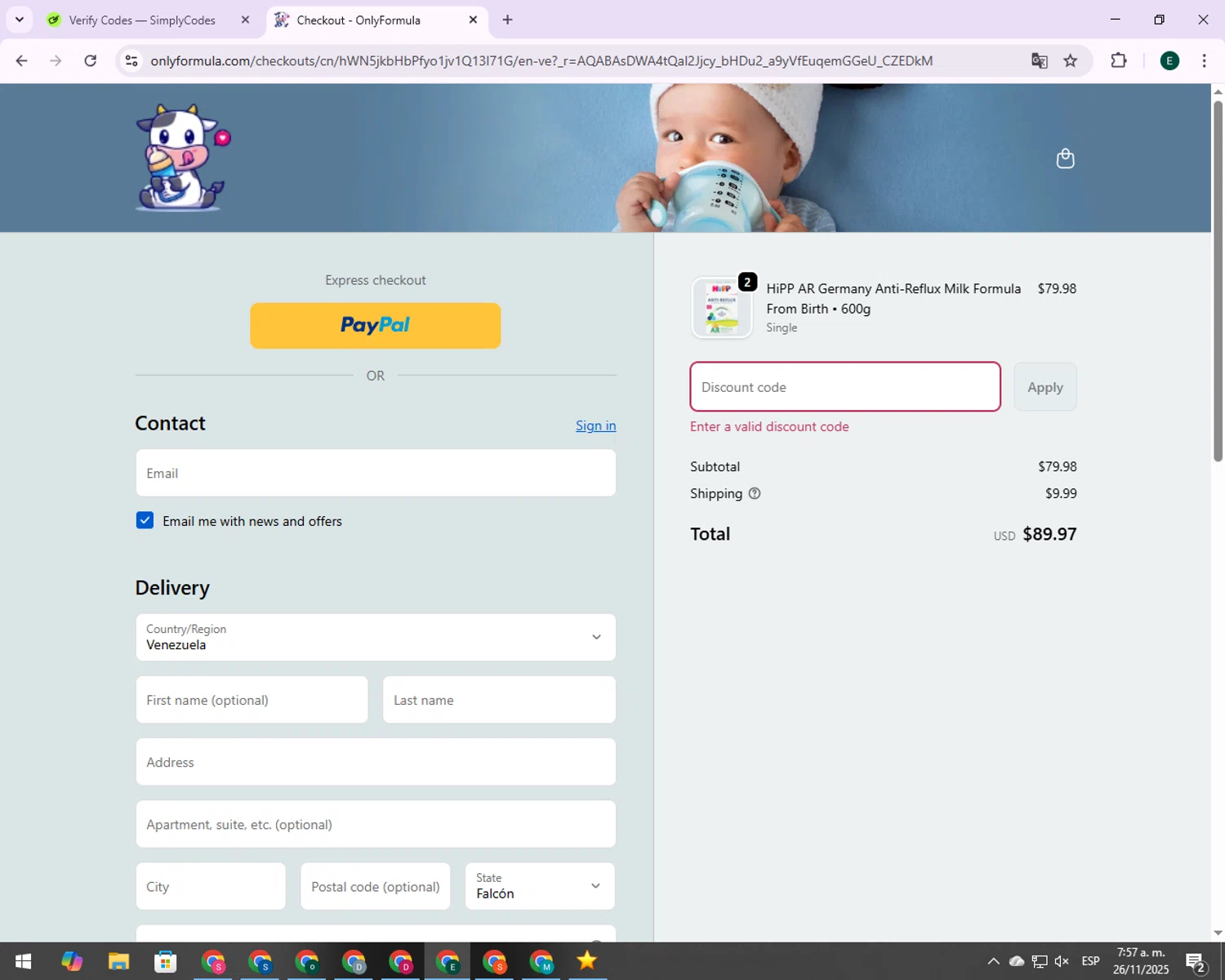Open the notifications center icon
1225x980 pixels.
pos(1196,963)
